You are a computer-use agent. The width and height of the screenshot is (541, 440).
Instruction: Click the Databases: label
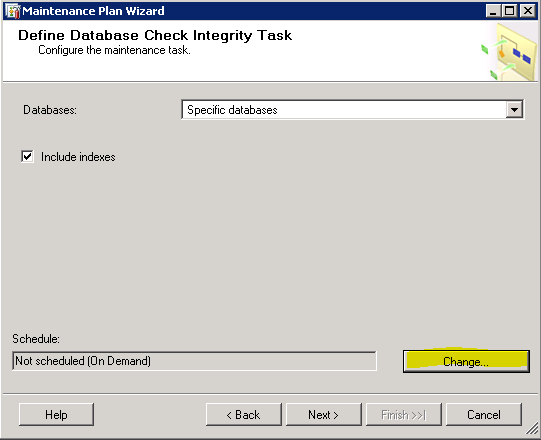[50, 110]
